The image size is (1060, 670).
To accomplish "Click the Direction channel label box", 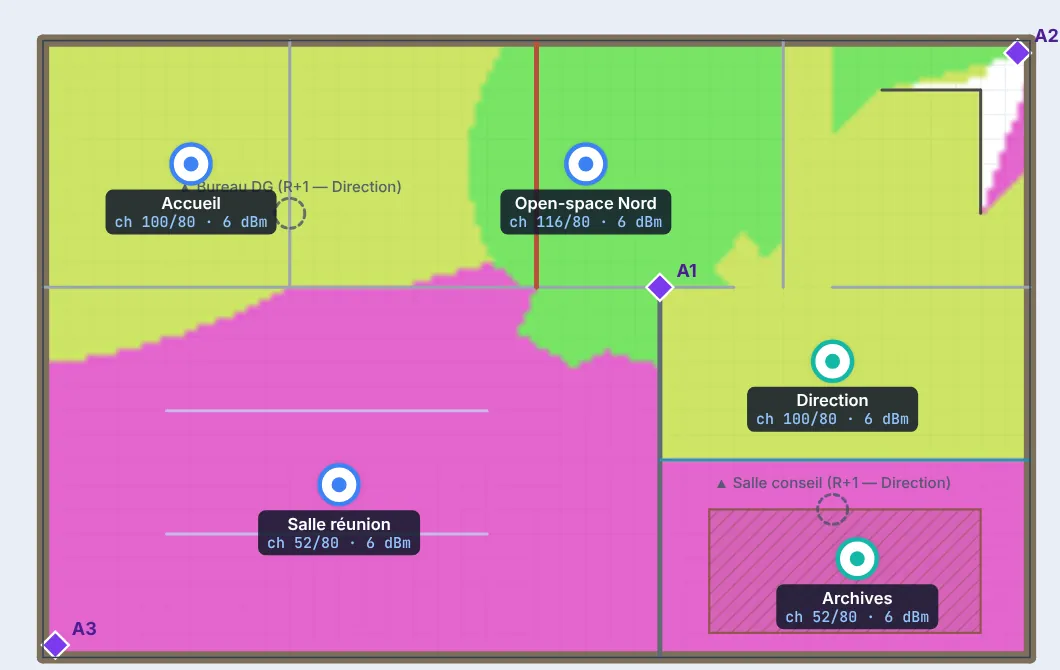I will 832,409.
